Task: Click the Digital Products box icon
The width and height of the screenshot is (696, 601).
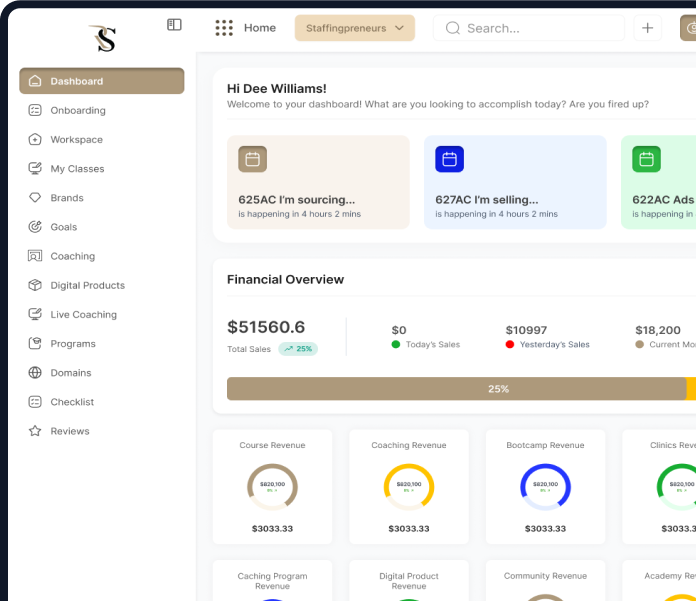Action: click(x=35, y=285)
